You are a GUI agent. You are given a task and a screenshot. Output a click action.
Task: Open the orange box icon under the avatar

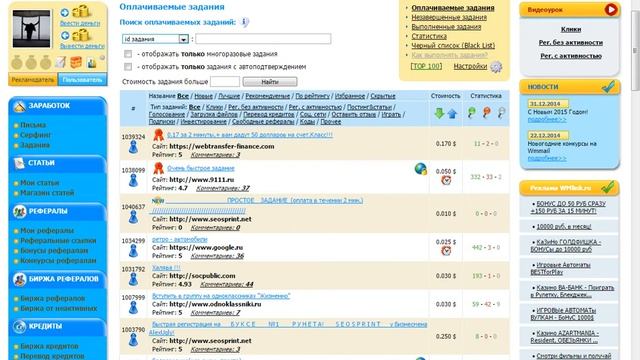point(76,62)
